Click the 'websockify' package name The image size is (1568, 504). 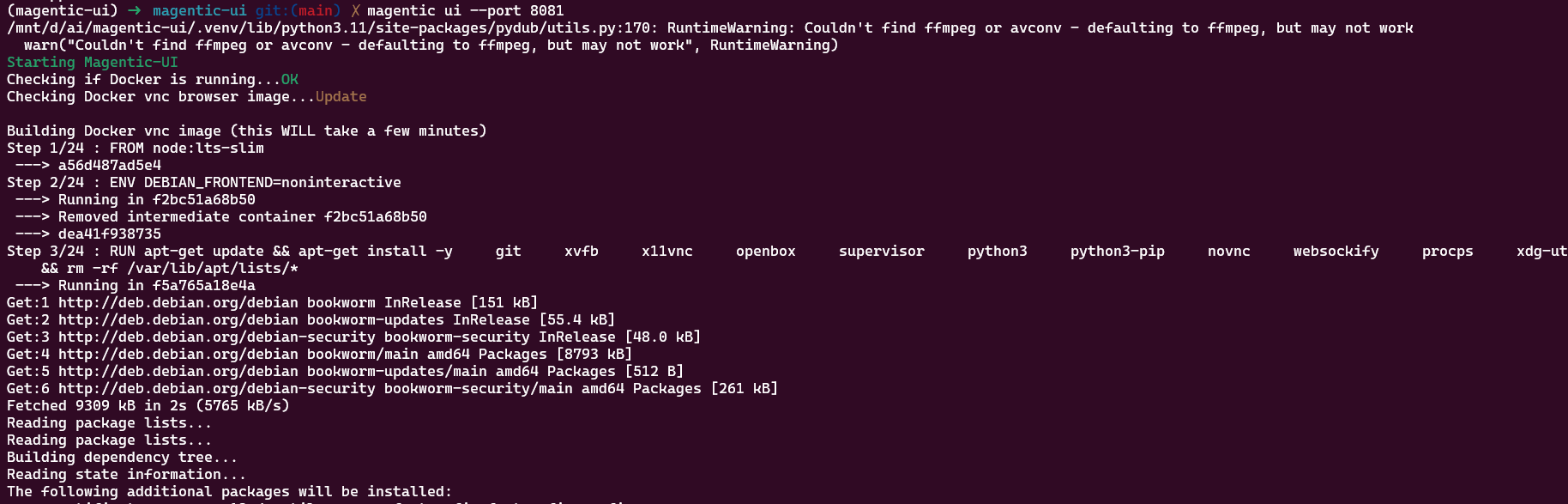pos(1336,251)
